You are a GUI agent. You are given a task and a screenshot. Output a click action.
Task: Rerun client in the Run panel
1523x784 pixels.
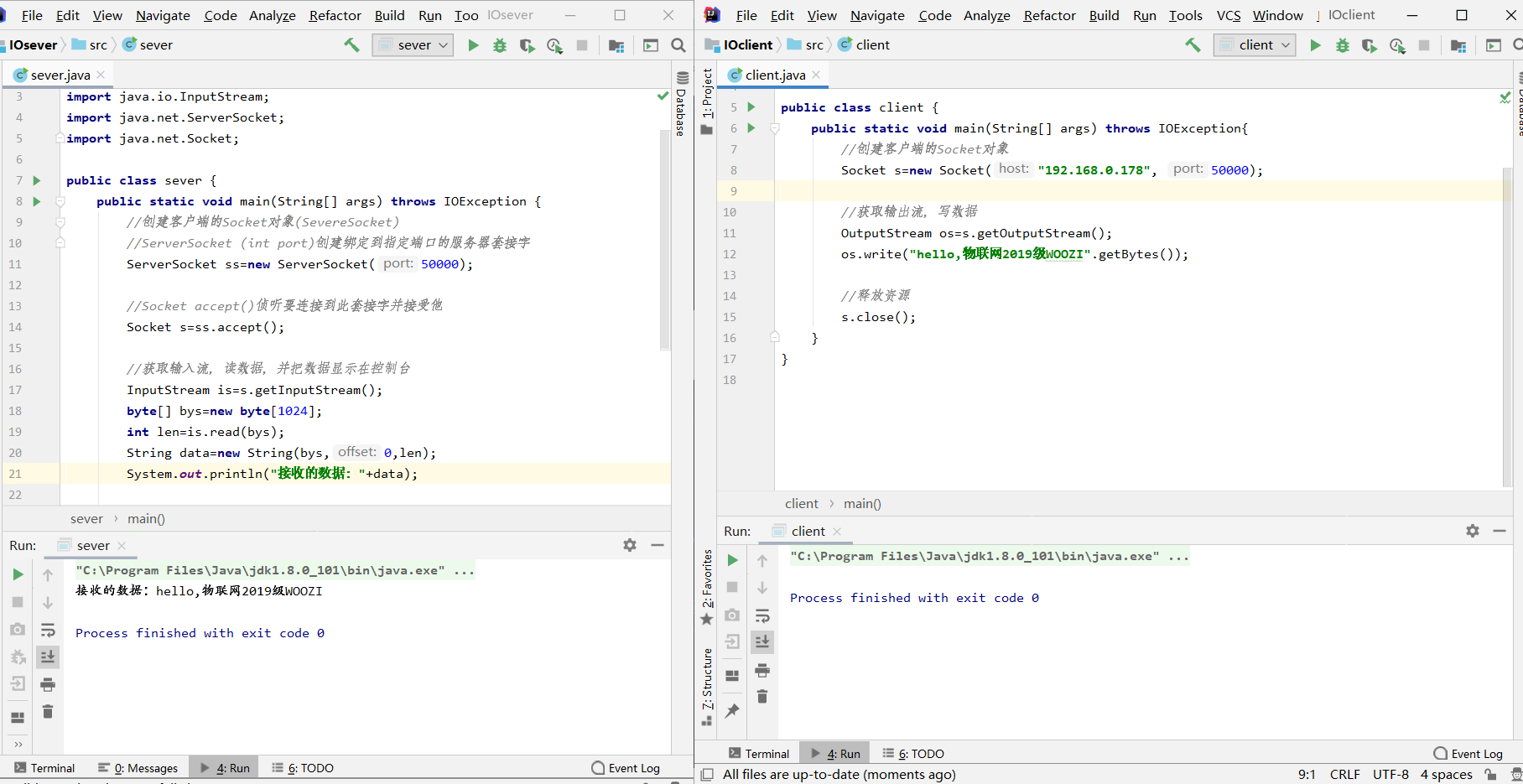(732, 560)
